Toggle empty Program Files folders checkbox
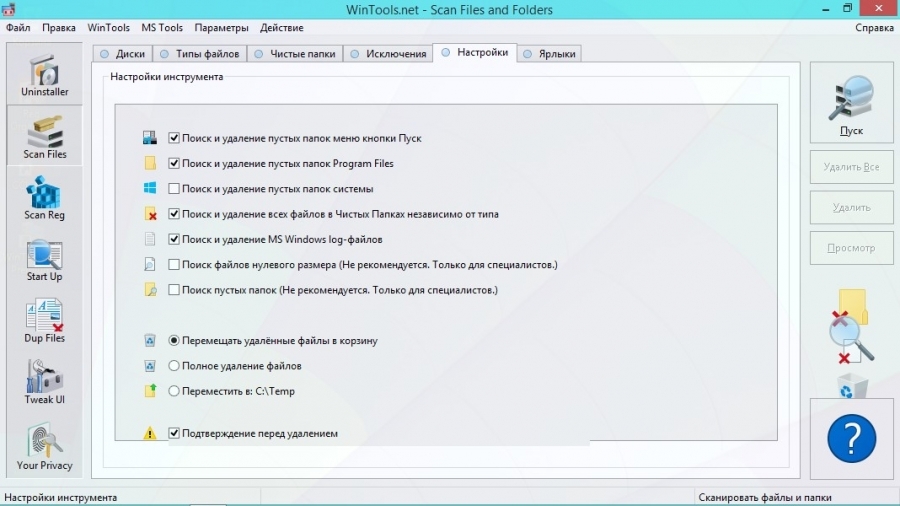Screen dimensions: 900x506 click(174, 163)
